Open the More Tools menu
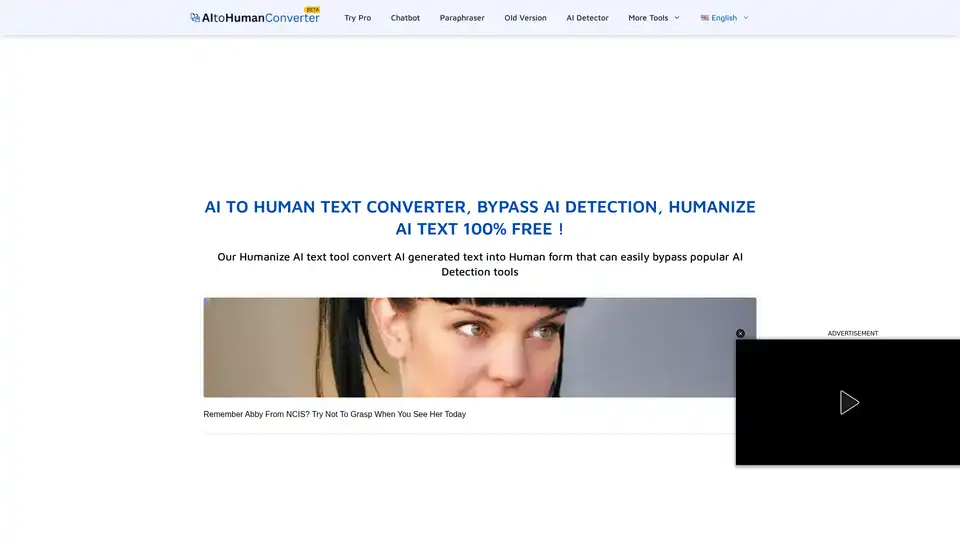The image size is (960, 540). point(648,18)
